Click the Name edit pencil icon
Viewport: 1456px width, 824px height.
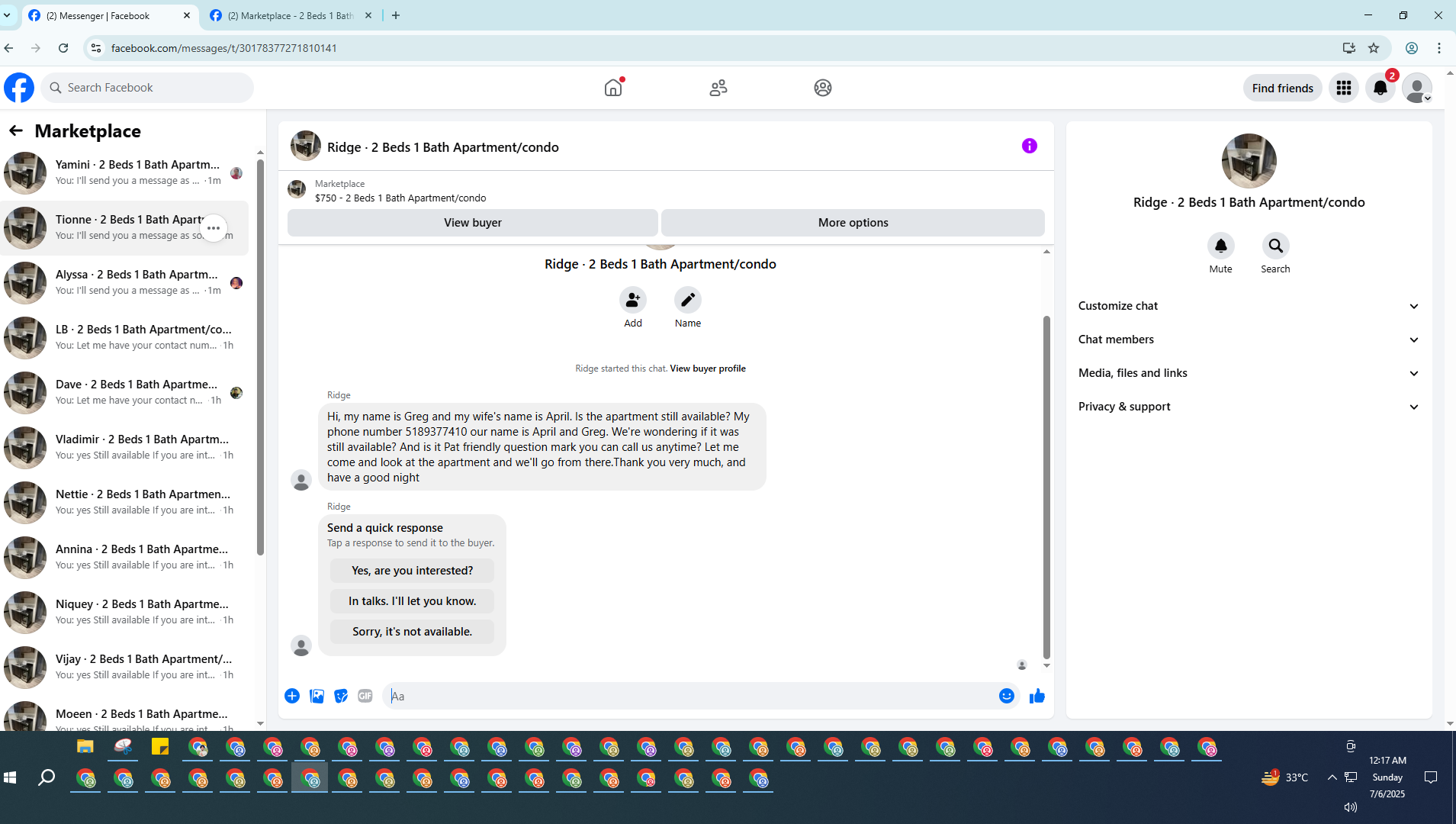click(x=688, y=300)
